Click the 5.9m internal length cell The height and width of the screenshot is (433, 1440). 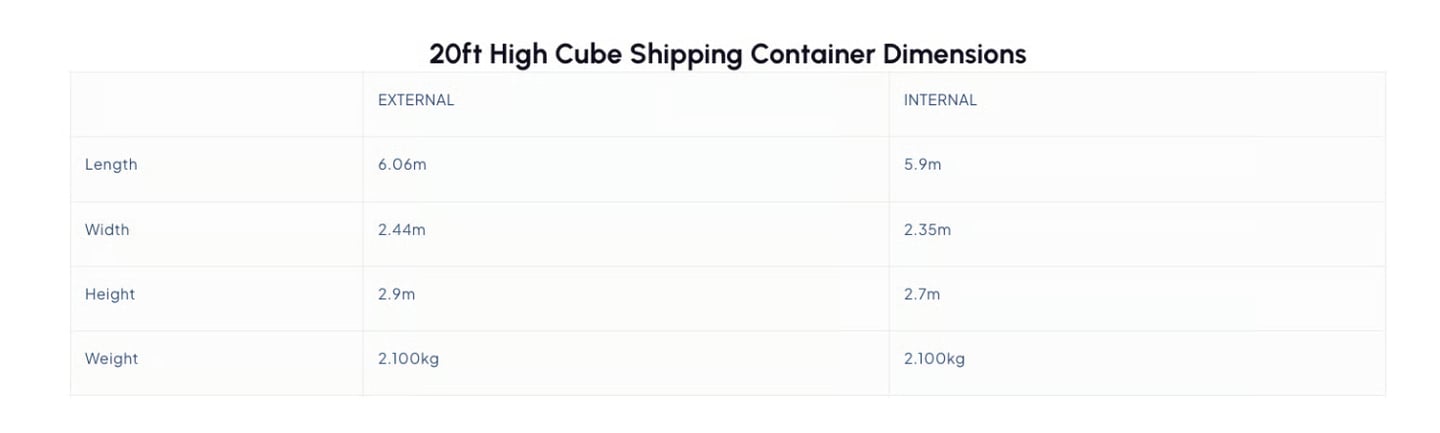coord(922,164)
